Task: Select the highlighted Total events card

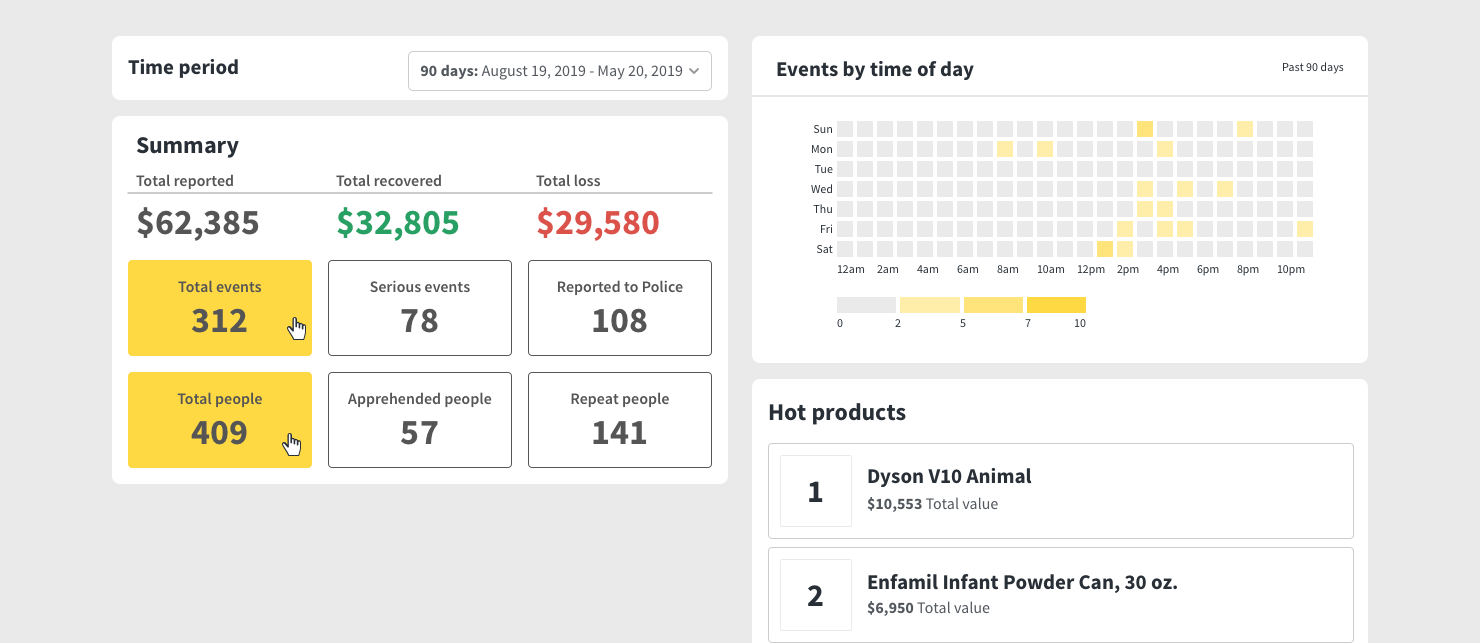Action: coord(219,308)
